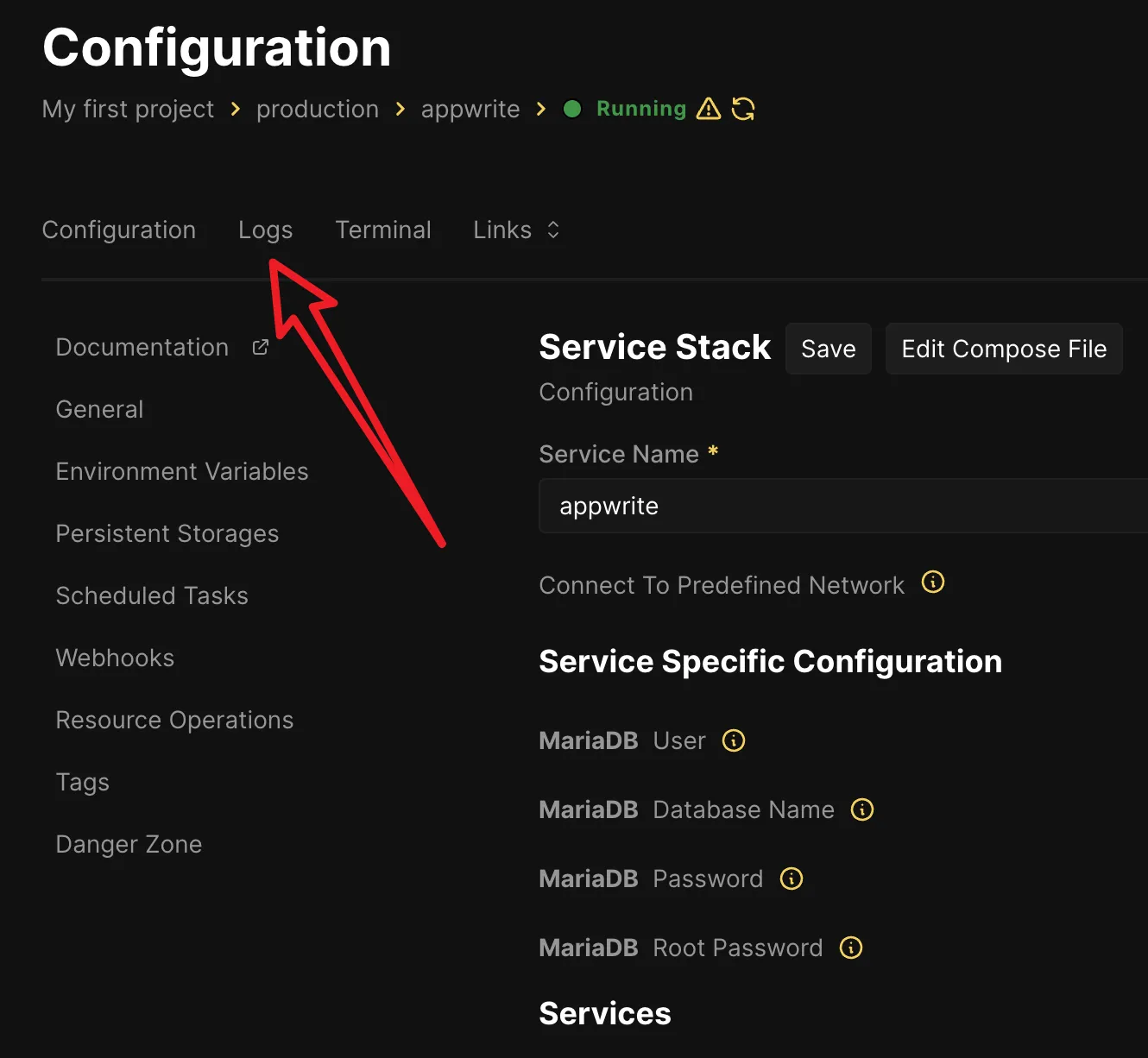The image size is (1148, 1058).
Task: Click info icon next to MariaDB Password
Action: [x=792, y=879]
